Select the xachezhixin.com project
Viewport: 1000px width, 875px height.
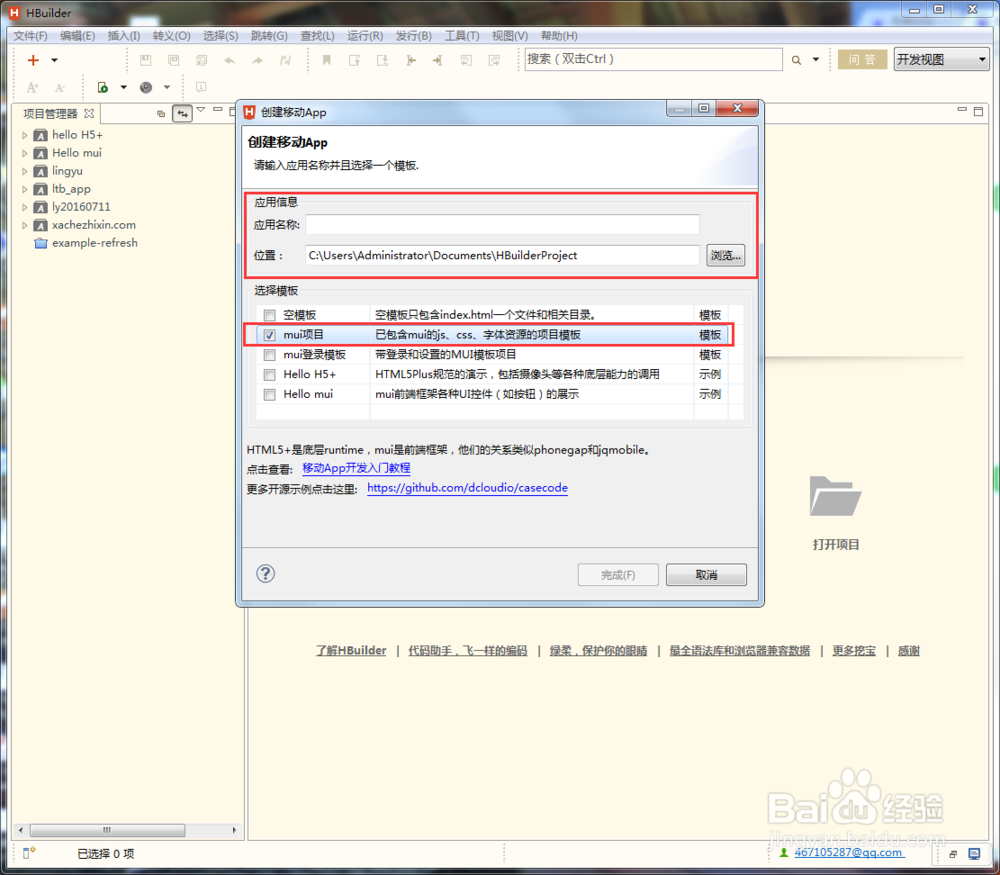coord(94,225)
